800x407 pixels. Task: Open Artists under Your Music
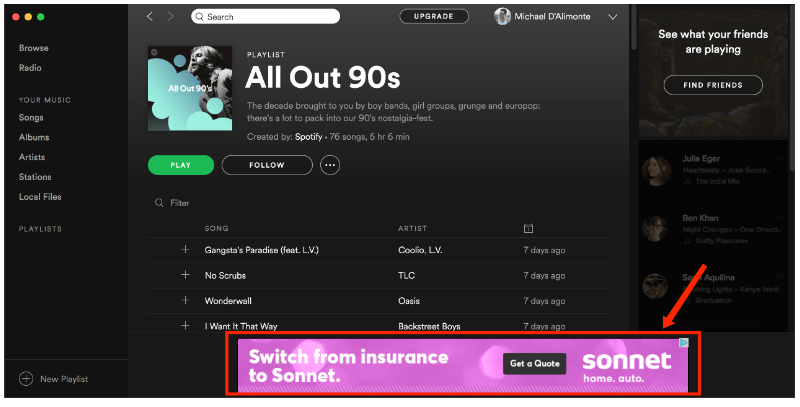32,157
